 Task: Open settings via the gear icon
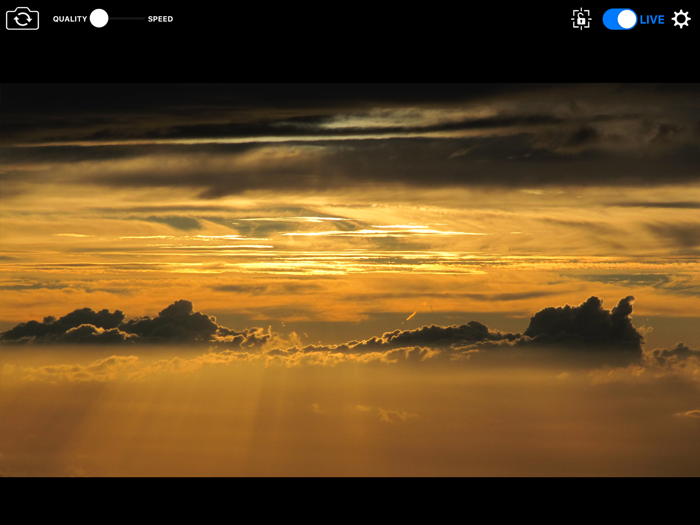pos(681,19)
